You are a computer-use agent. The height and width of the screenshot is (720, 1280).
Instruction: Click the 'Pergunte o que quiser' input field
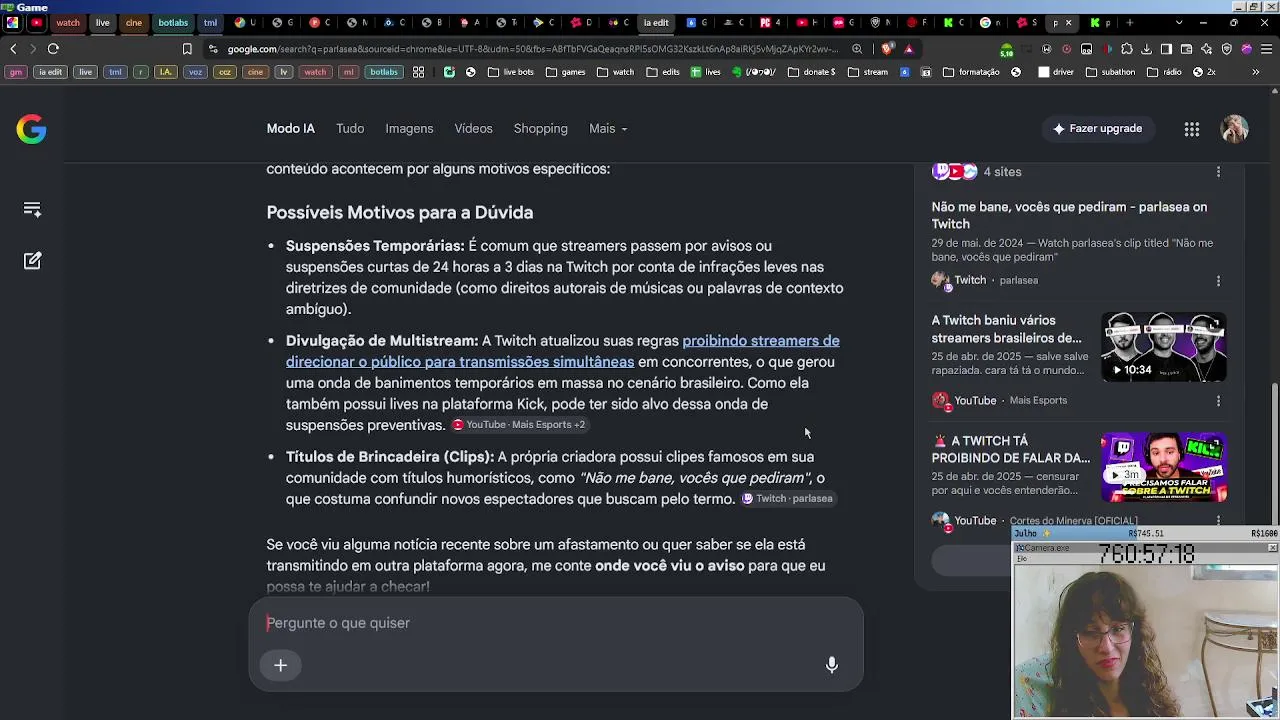pos(555,623)
